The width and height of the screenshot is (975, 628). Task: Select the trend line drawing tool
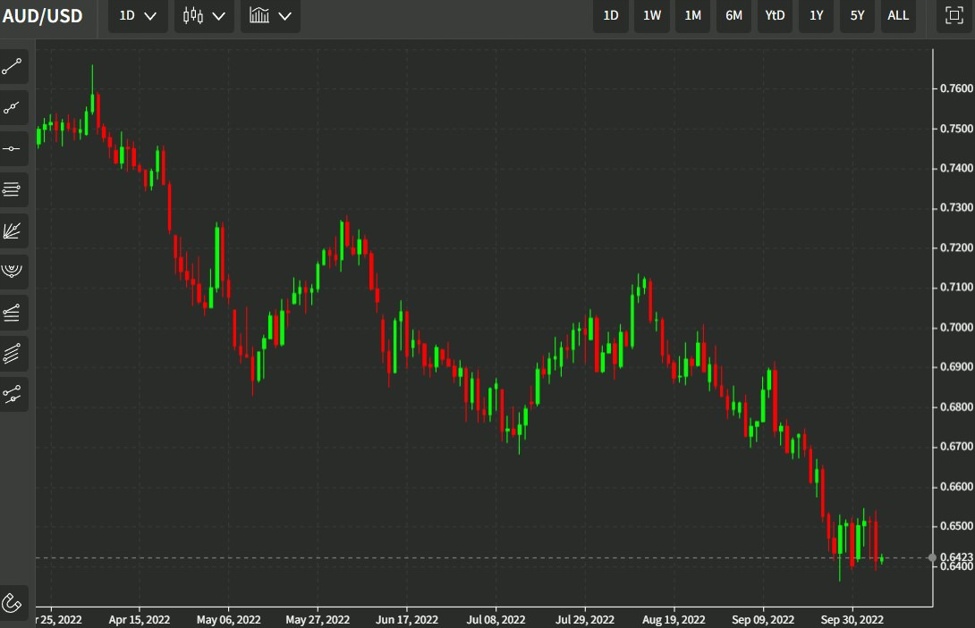point(14,67)
